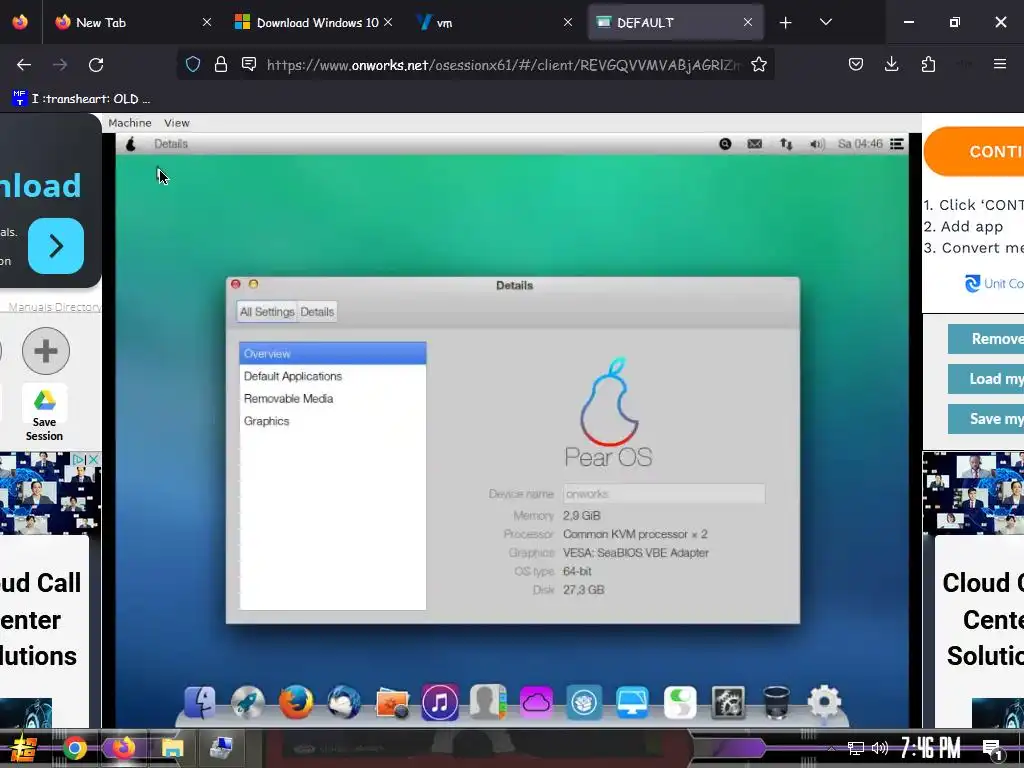Open the settings gear at dock end
Image resolution: width=1024 pixels, height=768 pixels.
click(x=825, y=703)
